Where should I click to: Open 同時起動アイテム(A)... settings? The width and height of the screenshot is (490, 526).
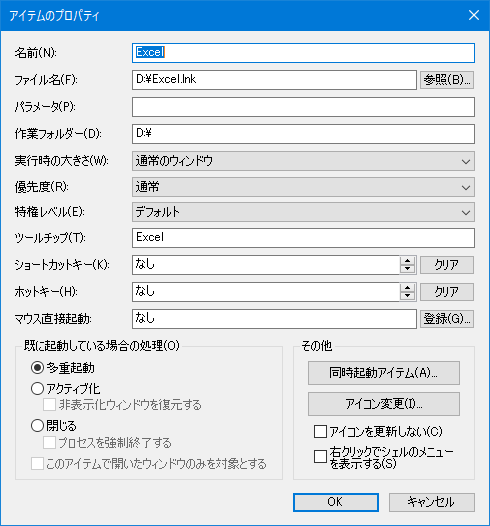click(x=384, y=373)
